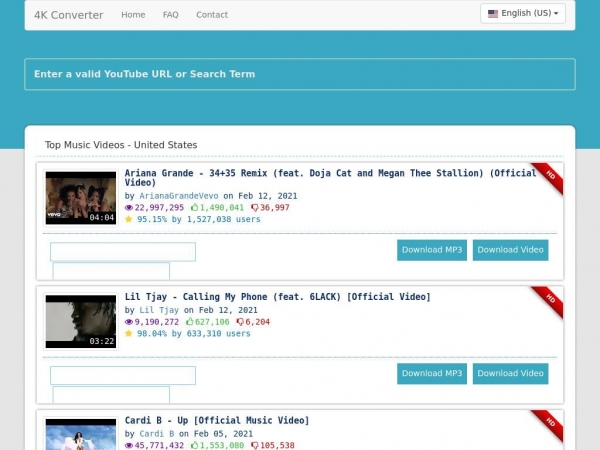Click the HD ribbon on Cardi B video
This screenshot has height=450, width=600.
[549, 424]
